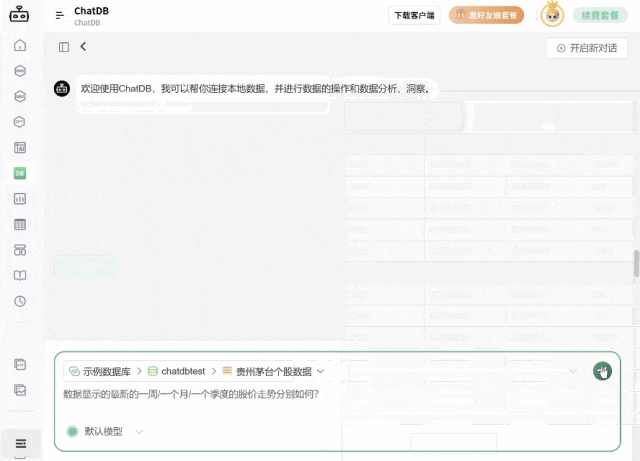Screen dimensions: 640x461
Task: Click the PDF files icon in the sidebar
Action: [20, 364]
